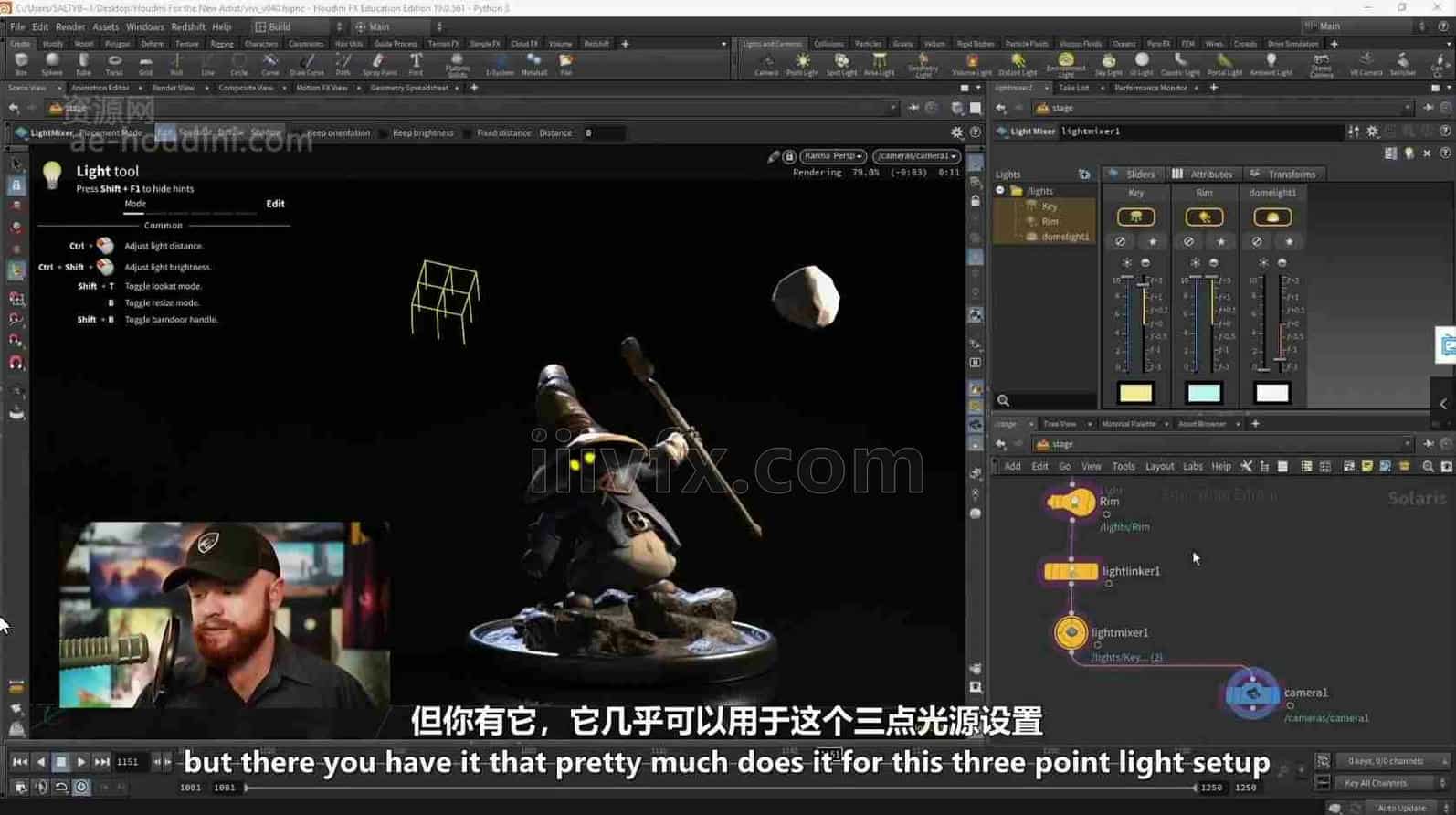Add an Area Light from shelf
This screenshot has width=1456, height=815.
tap(879, 64)
